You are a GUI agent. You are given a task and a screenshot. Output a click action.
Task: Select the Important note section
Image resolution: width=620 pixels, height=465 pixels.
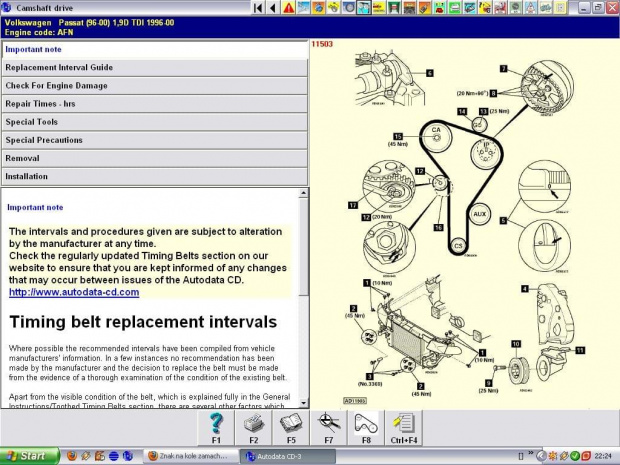[x=155, y=49]
